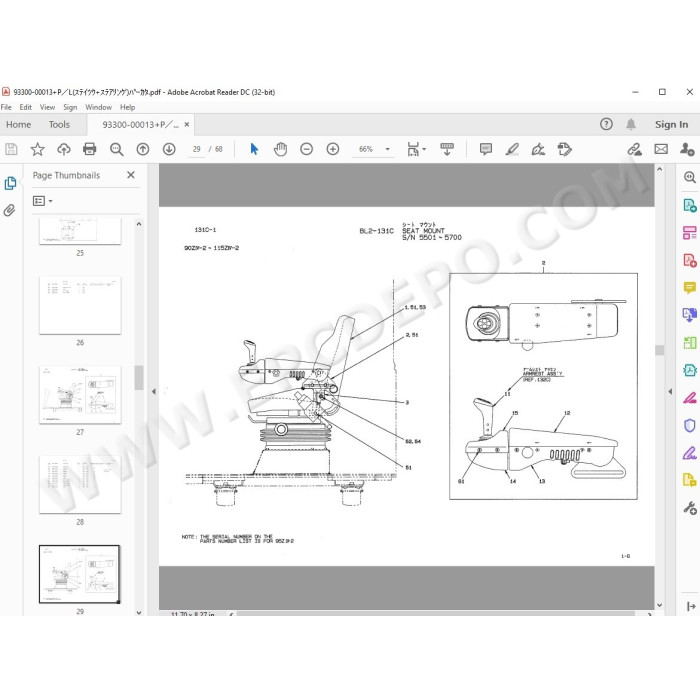Switch to the Home tab

pos(19,125)
